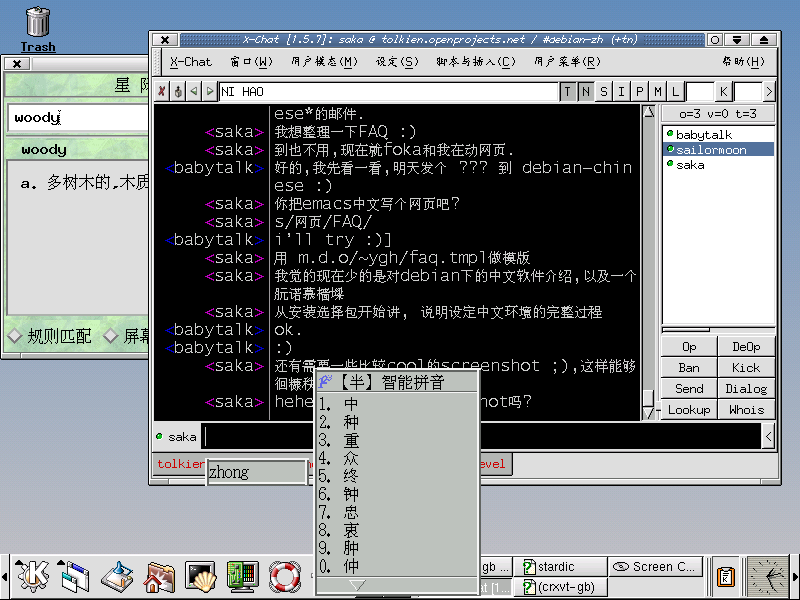The image size is (800, 600).
Task: Click the red X icon beside topic
Action: click(162, 92)
